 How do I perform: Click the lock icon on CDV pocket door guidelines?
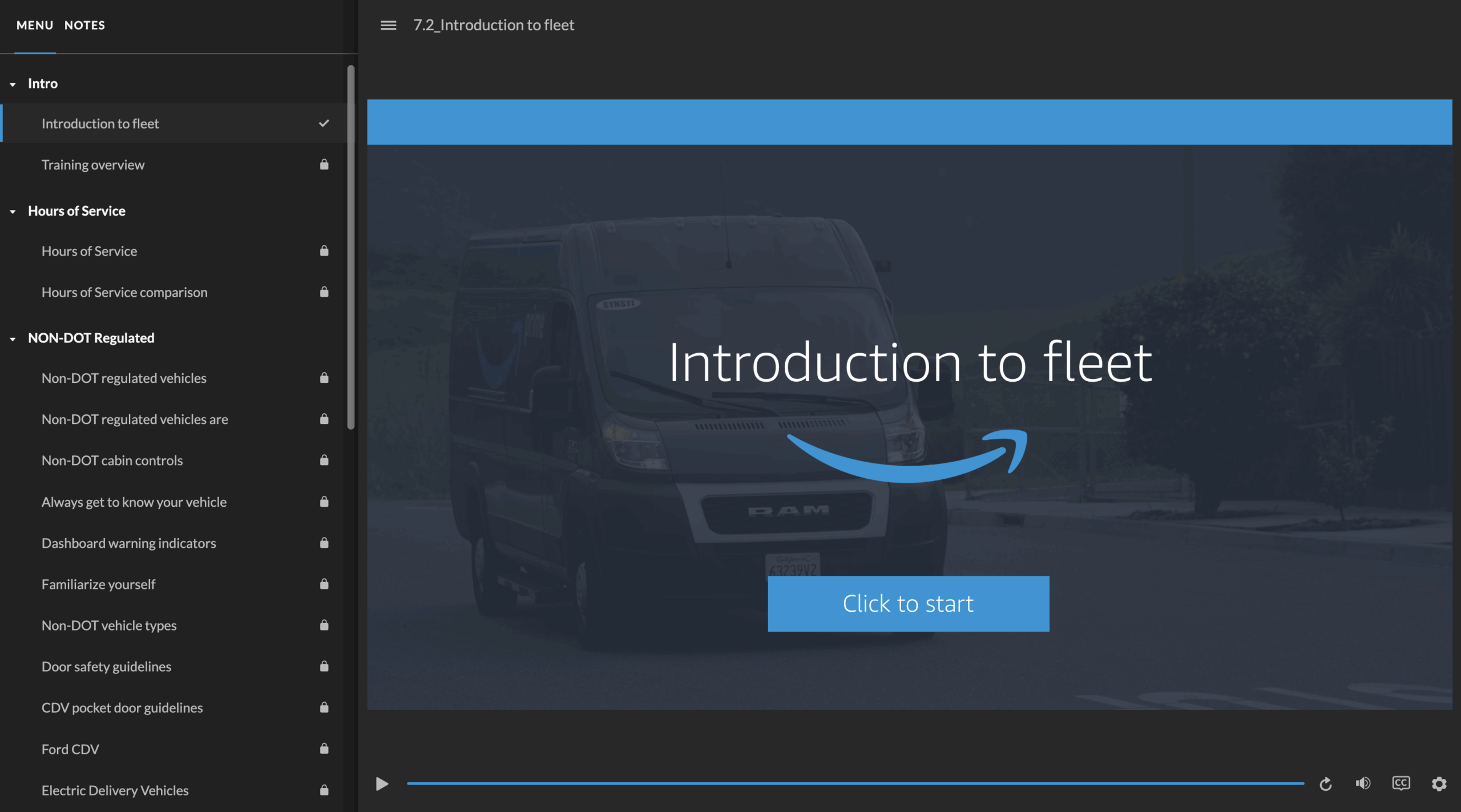click(324, 707)
